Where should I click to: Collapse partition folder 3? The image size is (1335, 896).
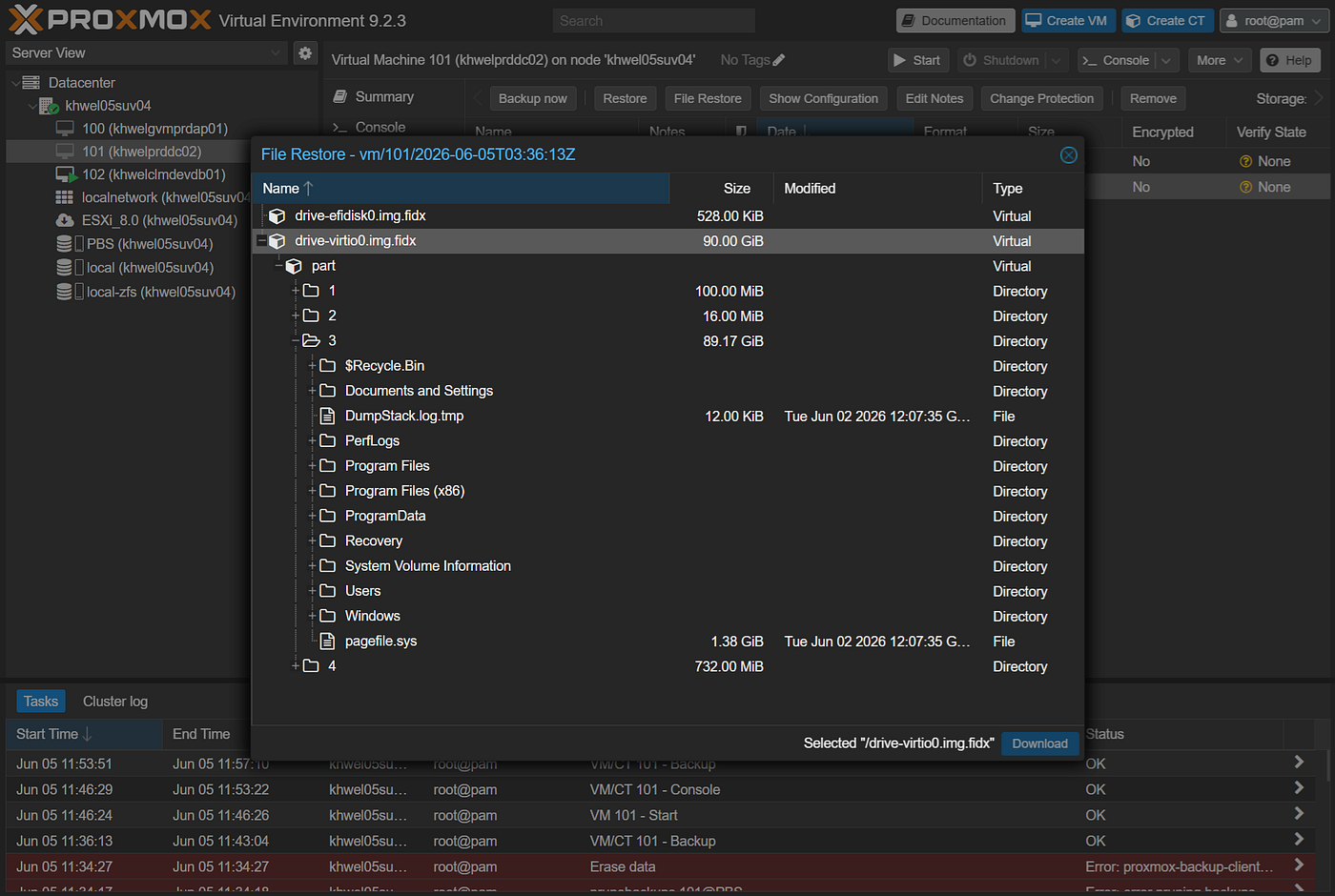(x=296, y=341)
